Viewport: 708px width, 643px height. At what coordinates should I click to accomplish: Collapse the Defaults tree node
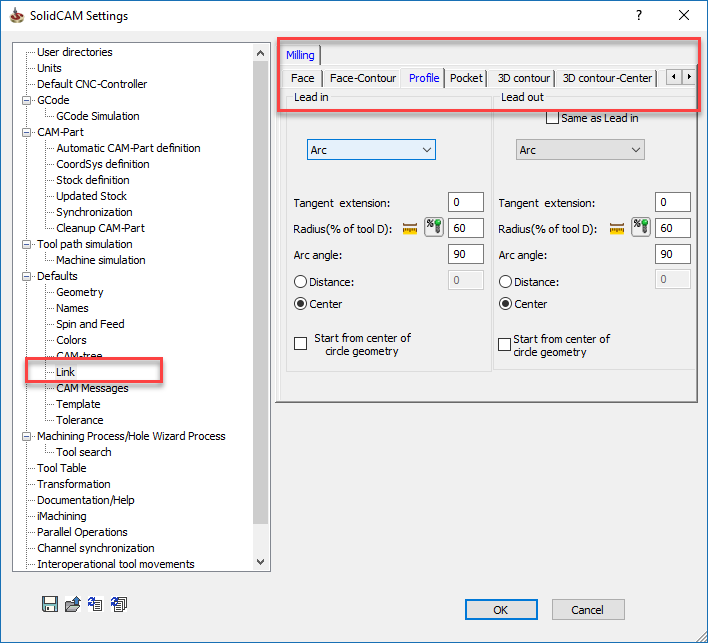(27, 276)
